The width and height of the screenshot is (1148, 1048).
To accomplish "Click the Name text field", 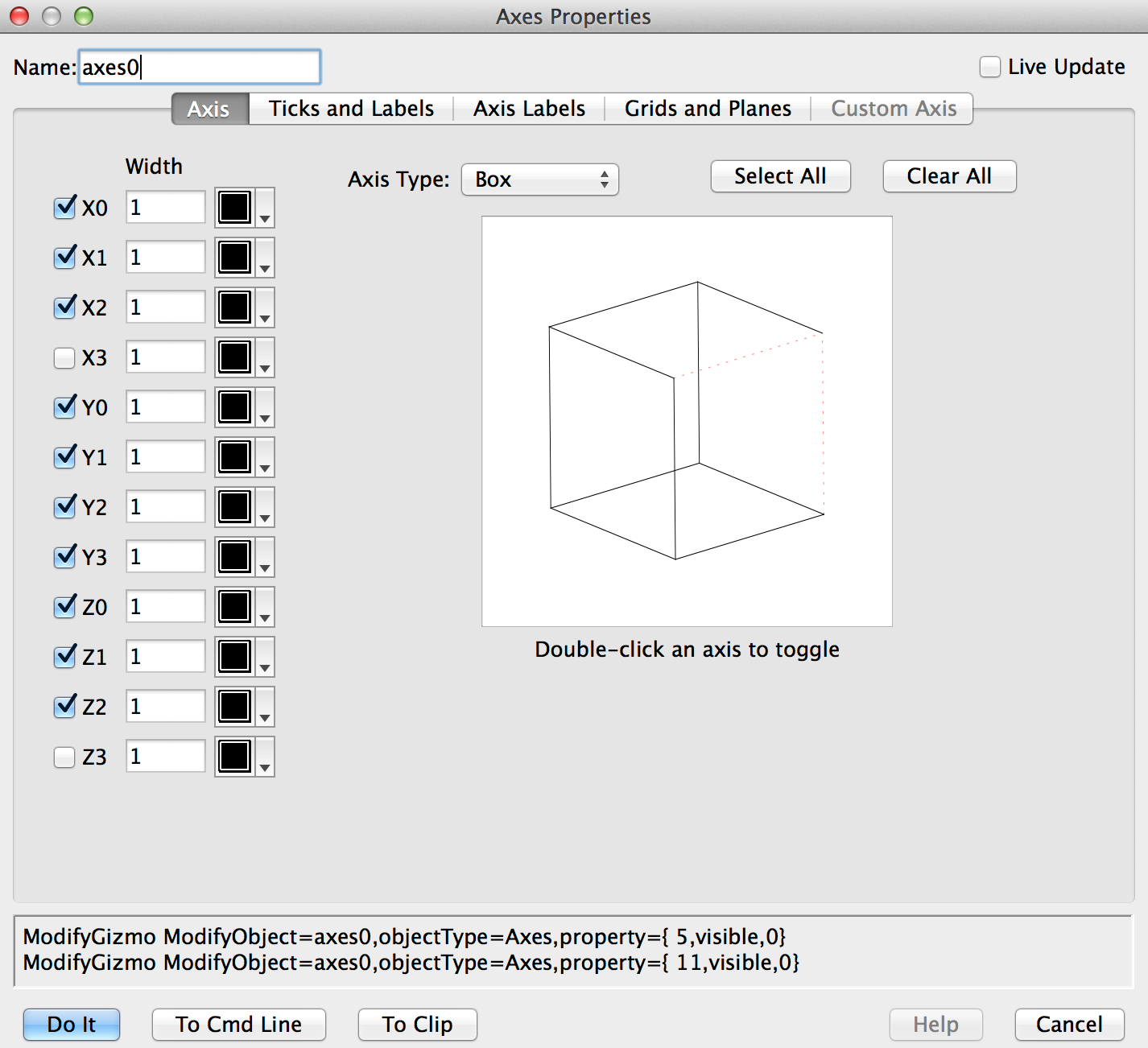I will click(x=200, y=67).
